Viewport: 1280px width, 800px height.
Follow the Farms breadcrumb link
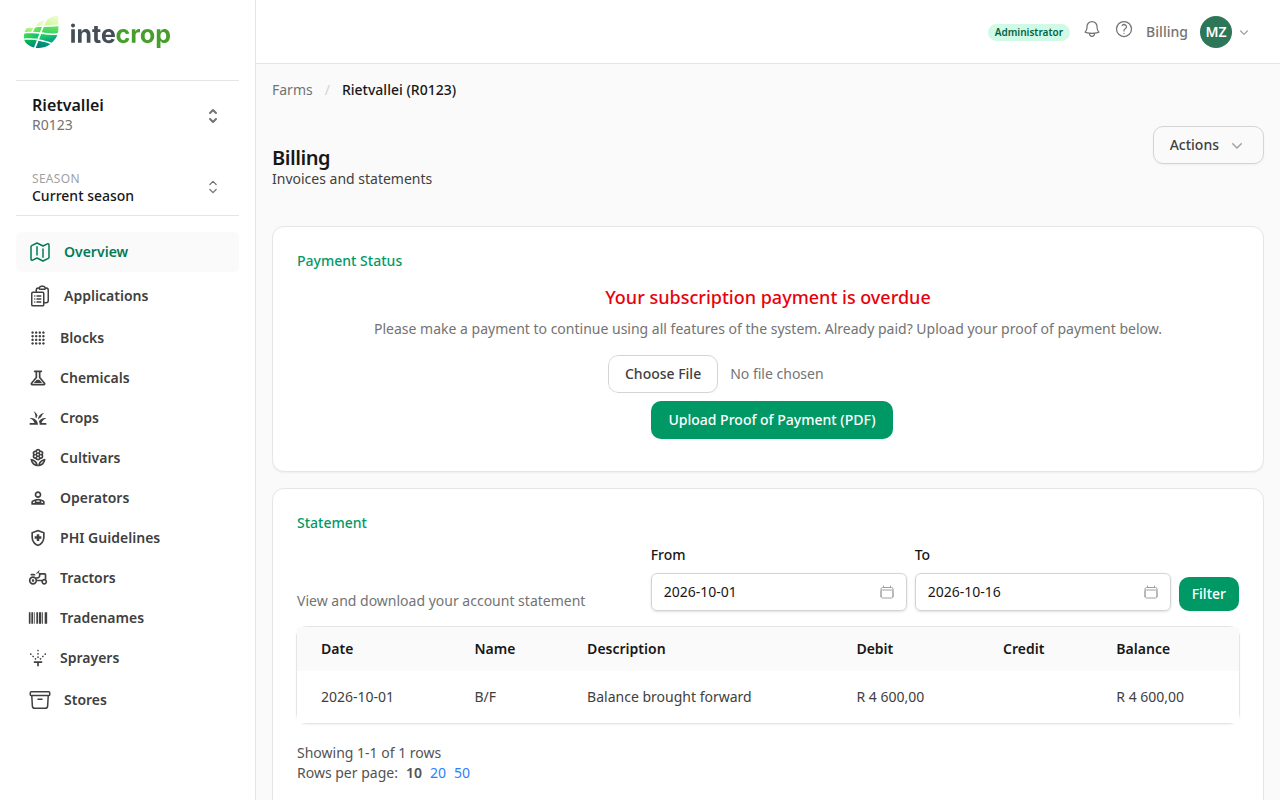pos(292,90)
